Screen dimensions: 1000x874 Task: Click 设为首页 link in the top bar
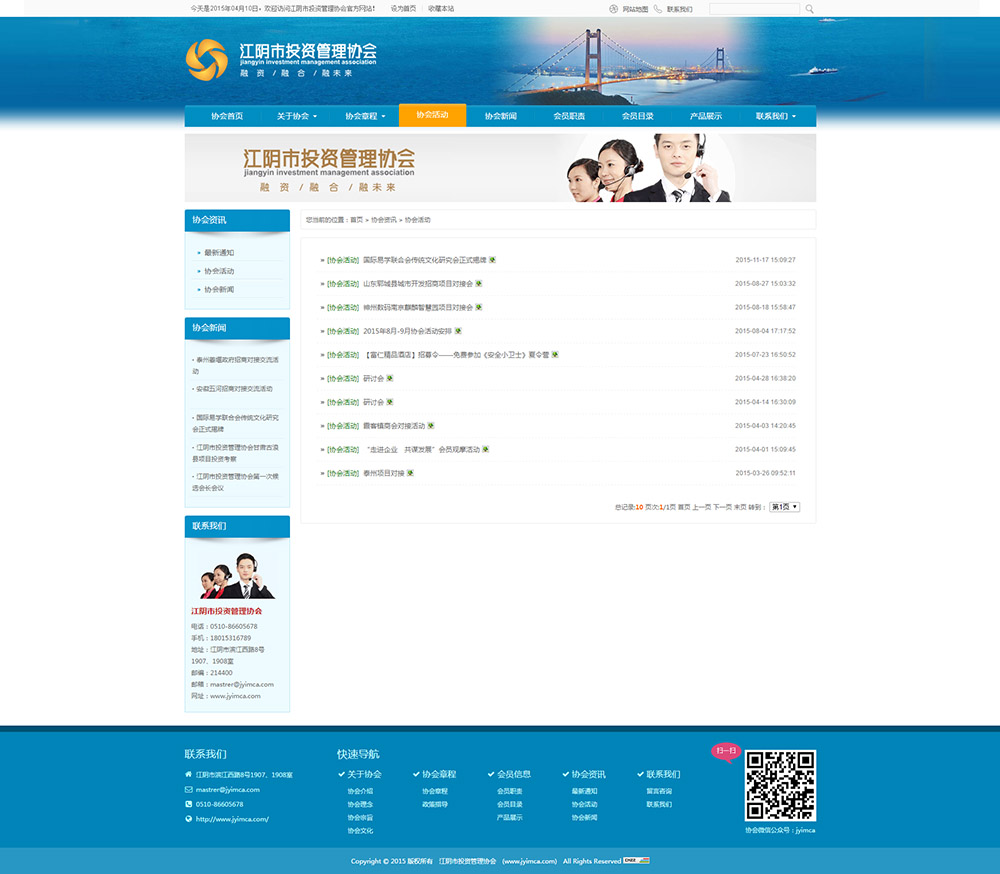coord(403,9)
